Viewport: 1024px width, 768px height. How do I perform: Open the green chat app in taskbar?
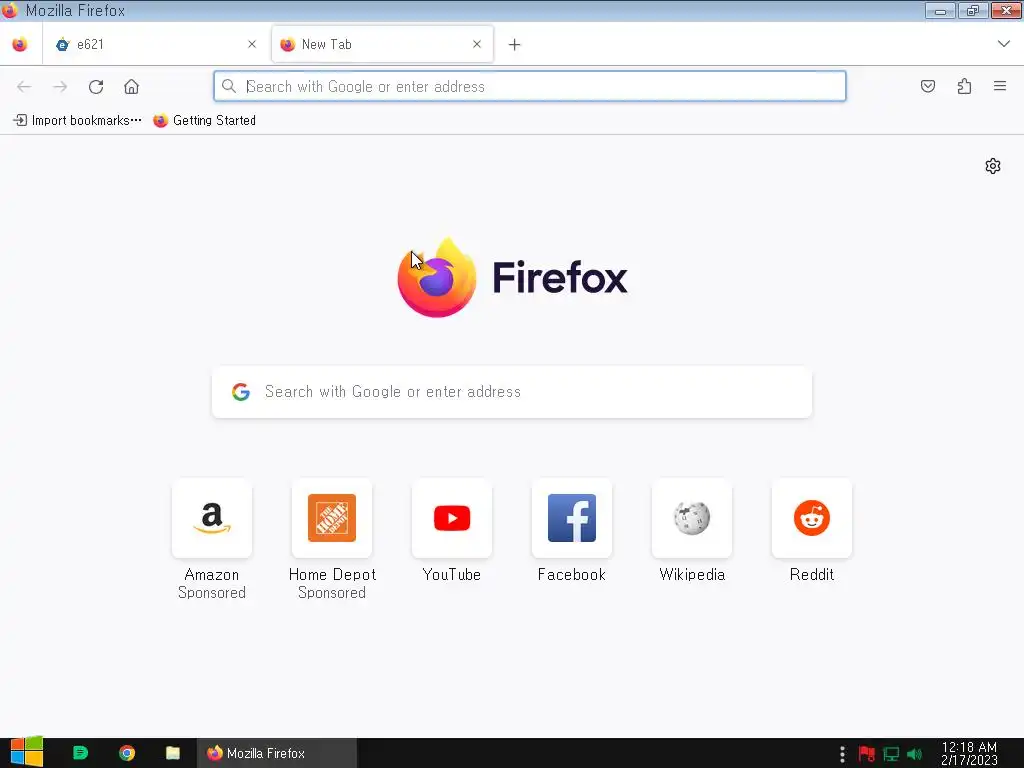click(80, 753)
